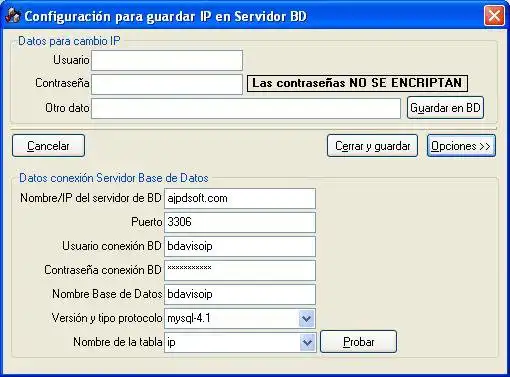Close the configuration dialog window
The image size is (510, 377).
(494, 15)
